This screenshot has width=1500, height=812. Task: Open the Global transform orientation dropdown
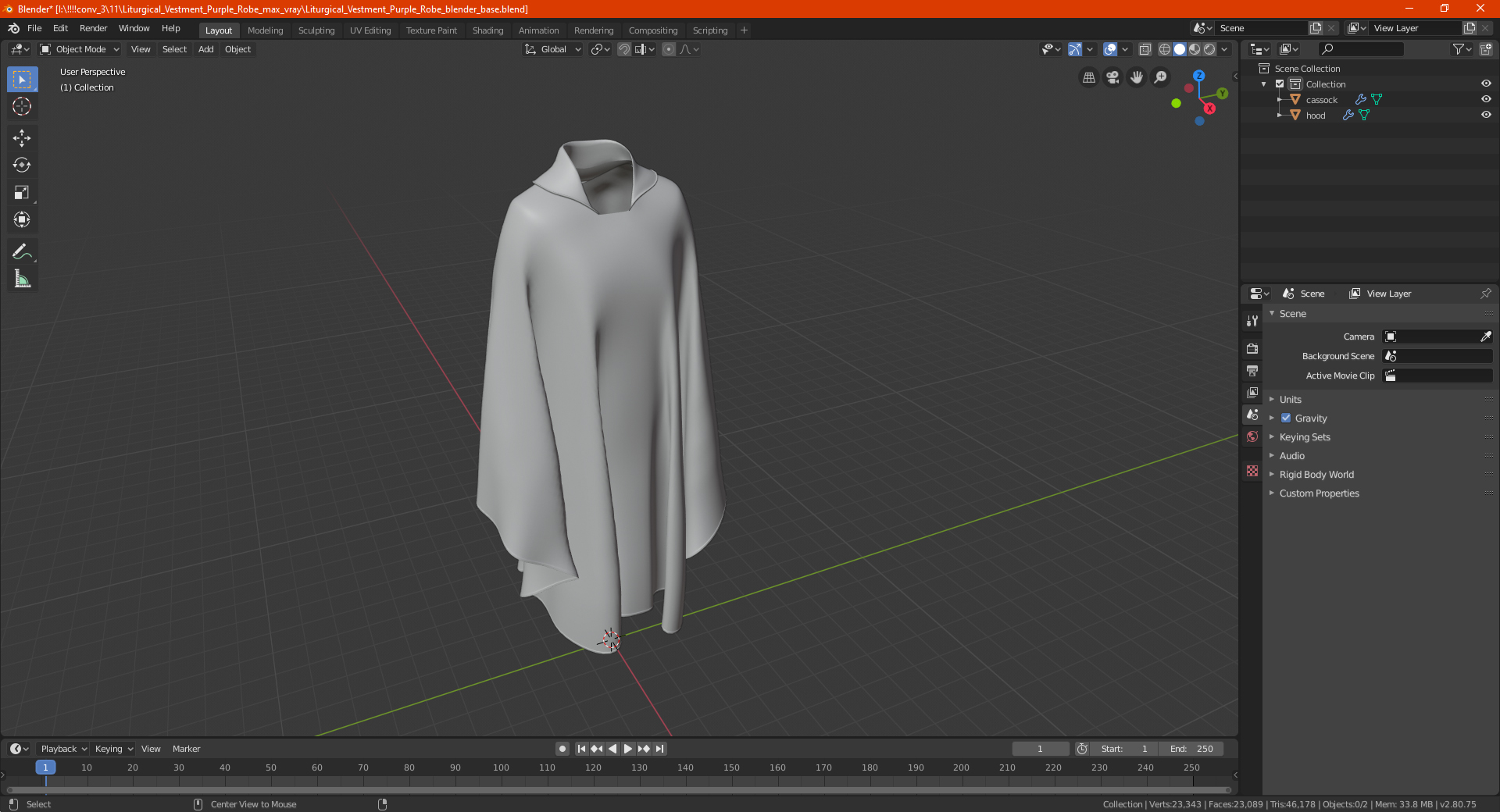(x=552, y=49)
